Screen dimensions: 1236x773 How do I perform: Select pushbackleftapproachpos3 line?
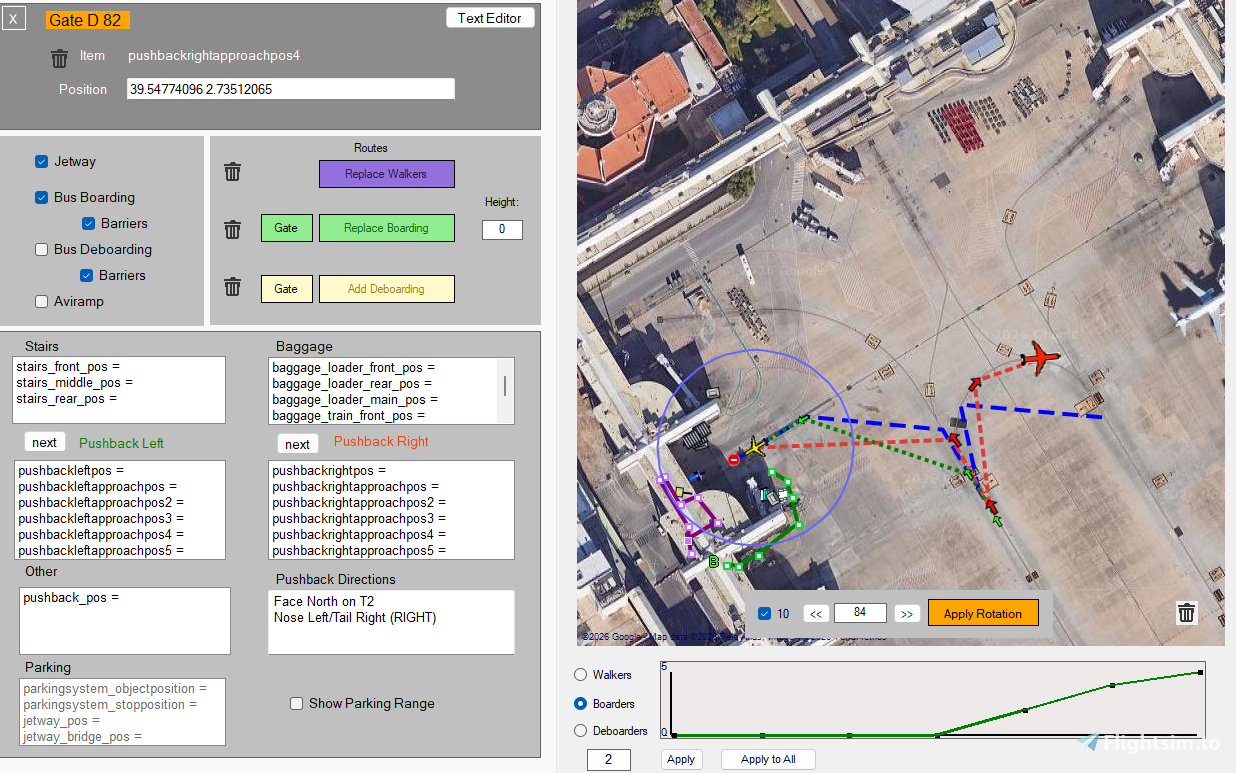pyautogui.click(x=101, y=518)
